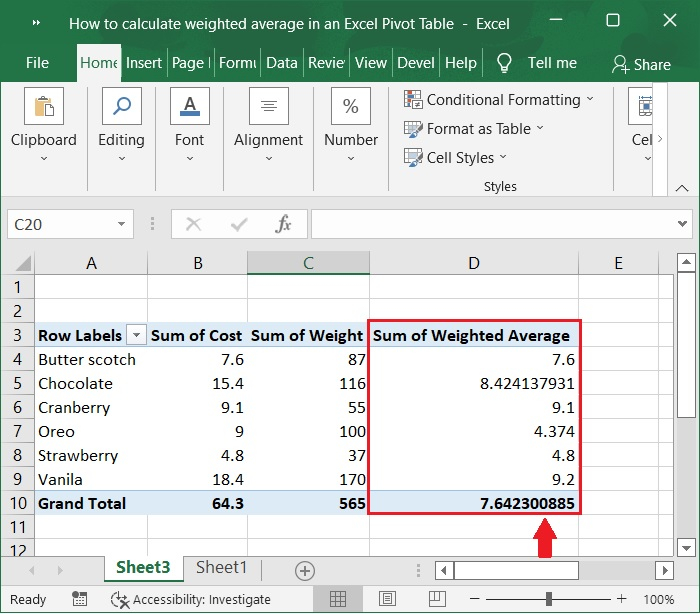Open the Font group icon
The height and width of the screenshot is (614, 700).
[189, 108]
